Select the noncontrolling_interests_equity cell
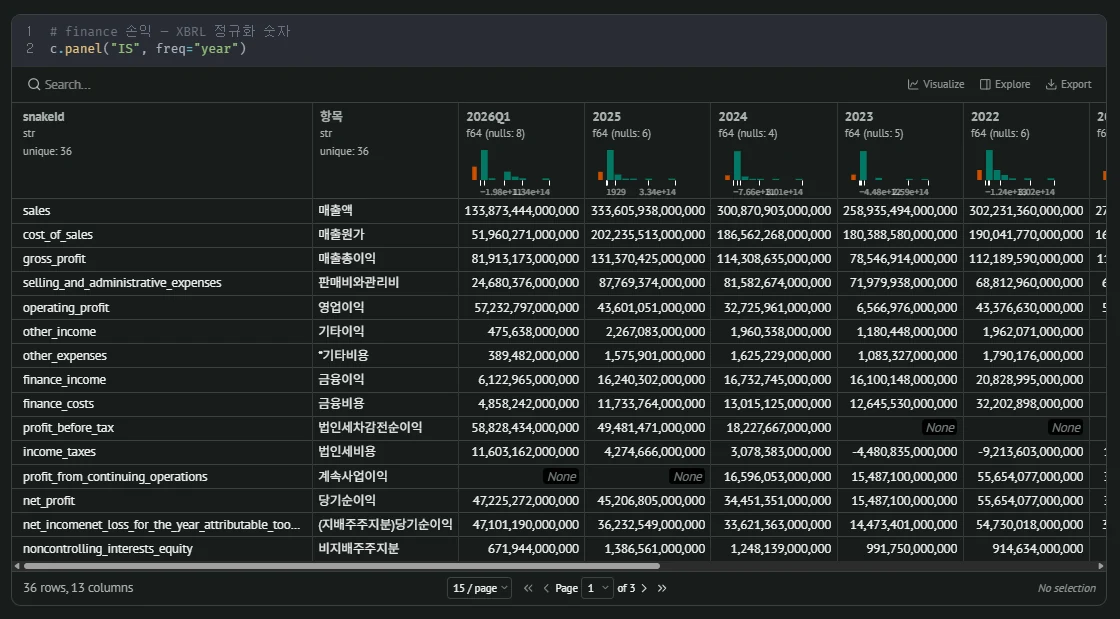 [162, 549]
